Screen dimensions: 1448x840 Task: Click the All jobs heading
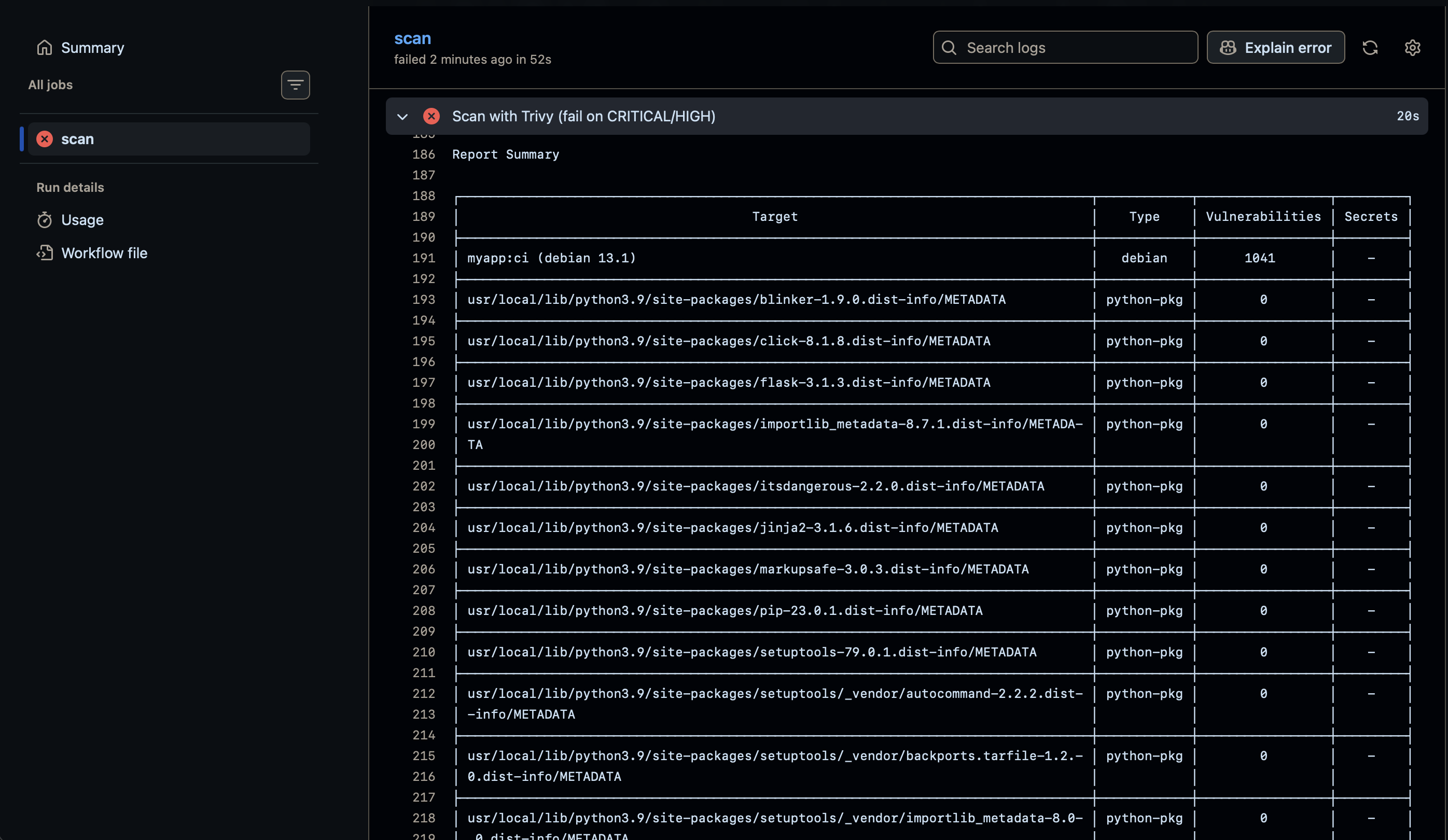50,85
